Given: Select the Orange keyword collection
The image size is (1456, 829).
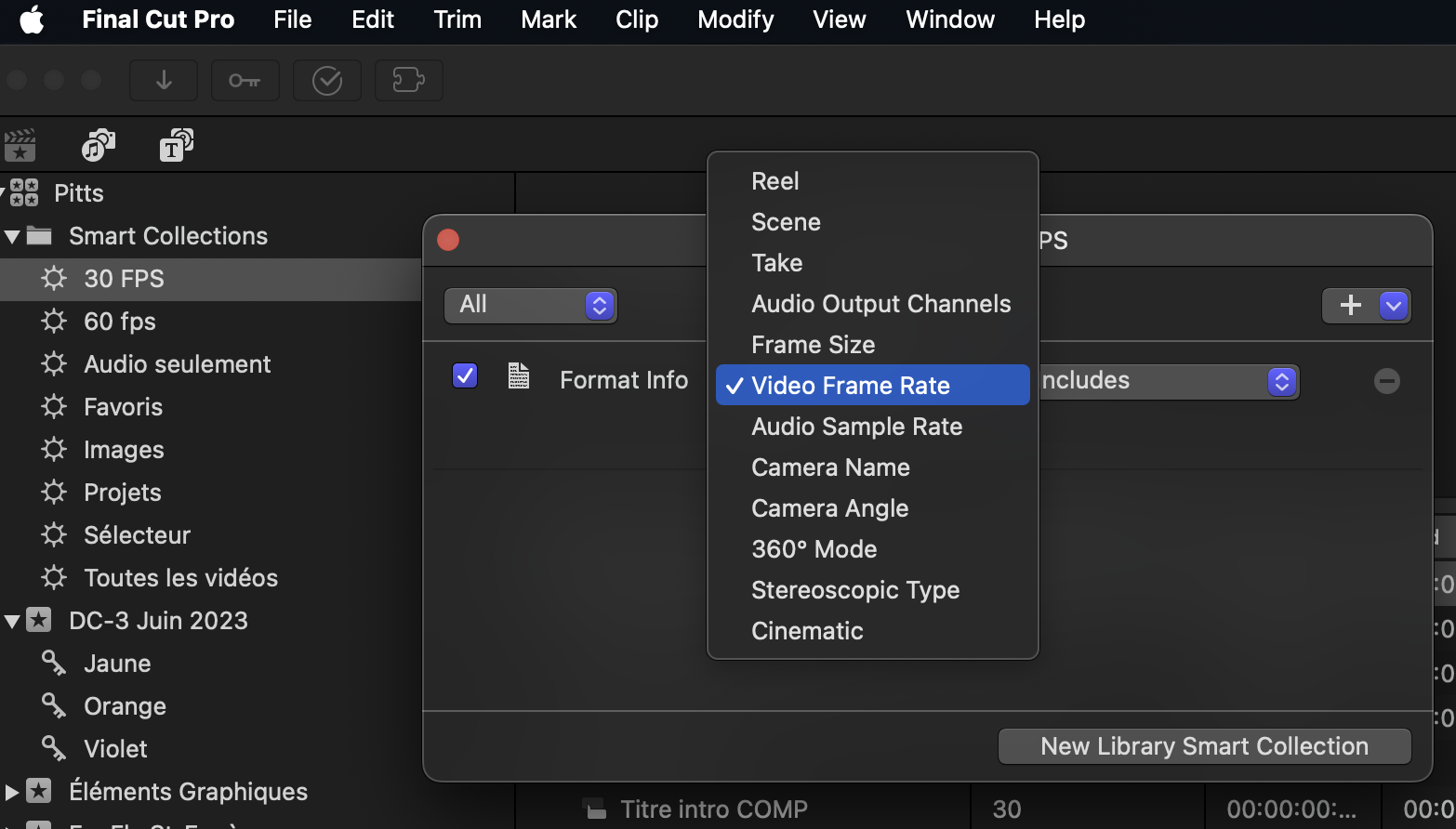Looking at the screenshot, I should 125,706.
